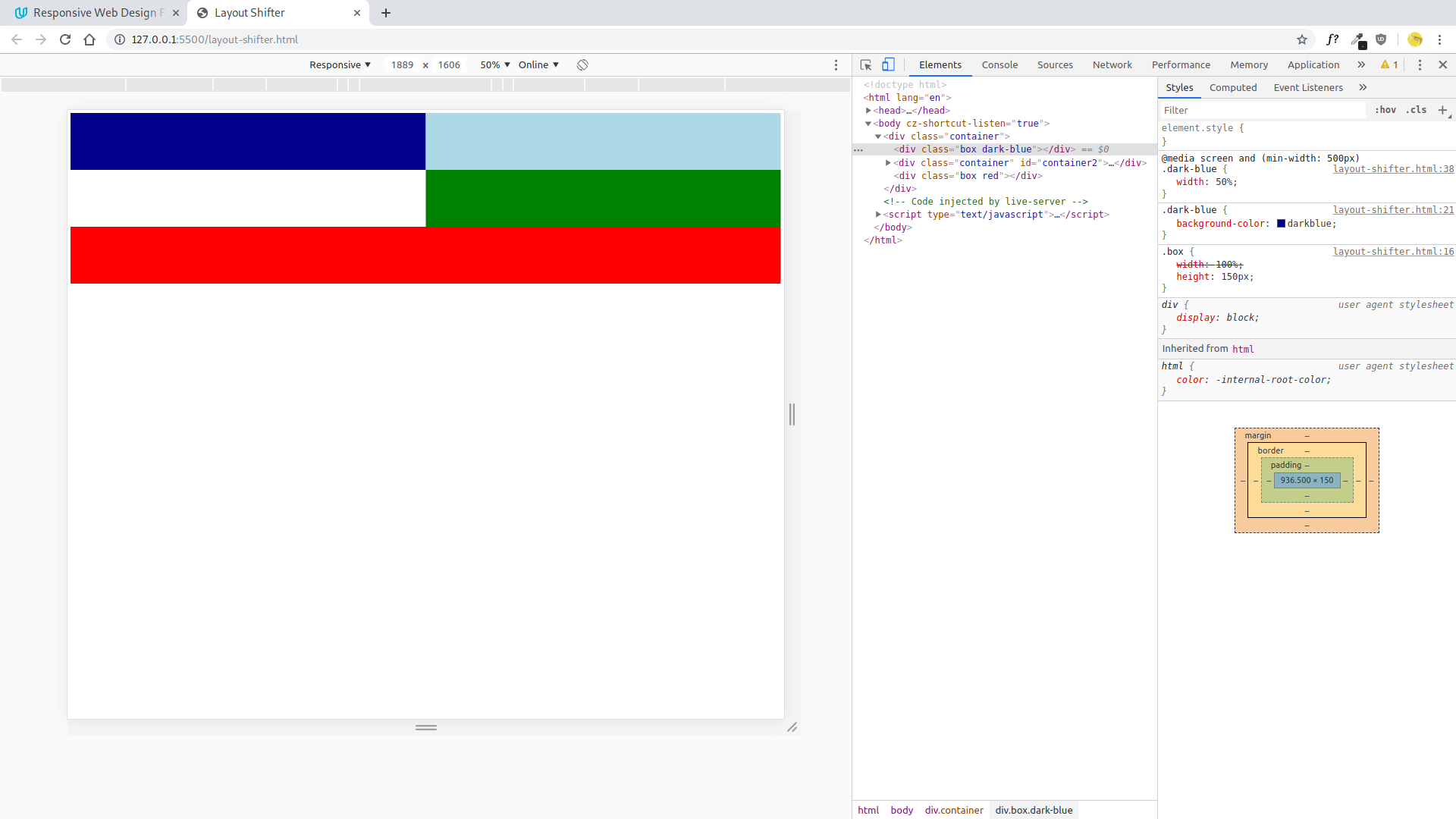
Task: Open a new browser tab
Action: pos(386,13)
